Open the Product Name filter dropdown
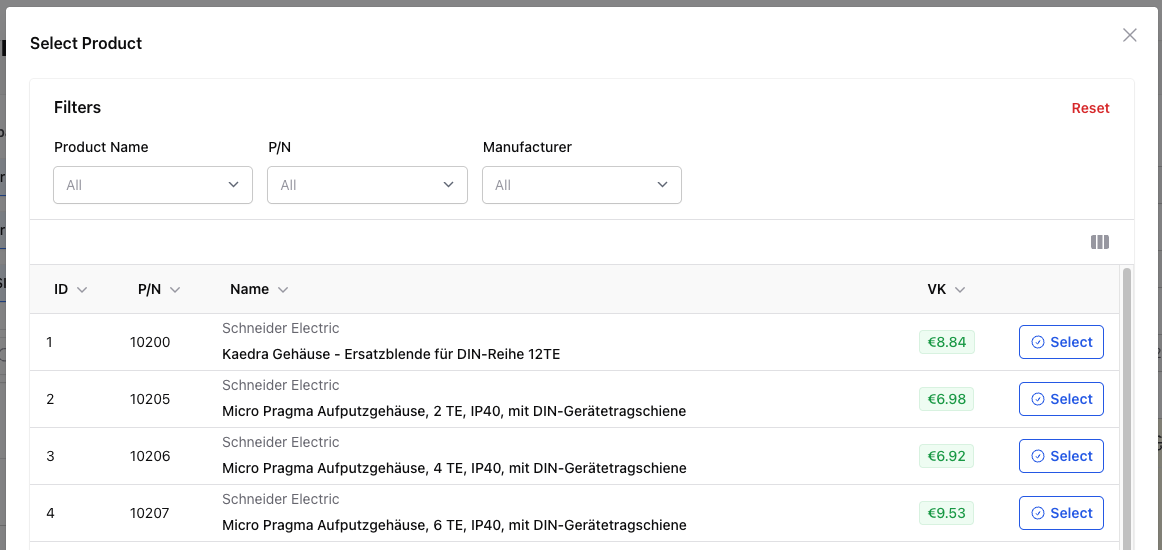The width and height of the screenshot is (1162, 550). point(153,185)
